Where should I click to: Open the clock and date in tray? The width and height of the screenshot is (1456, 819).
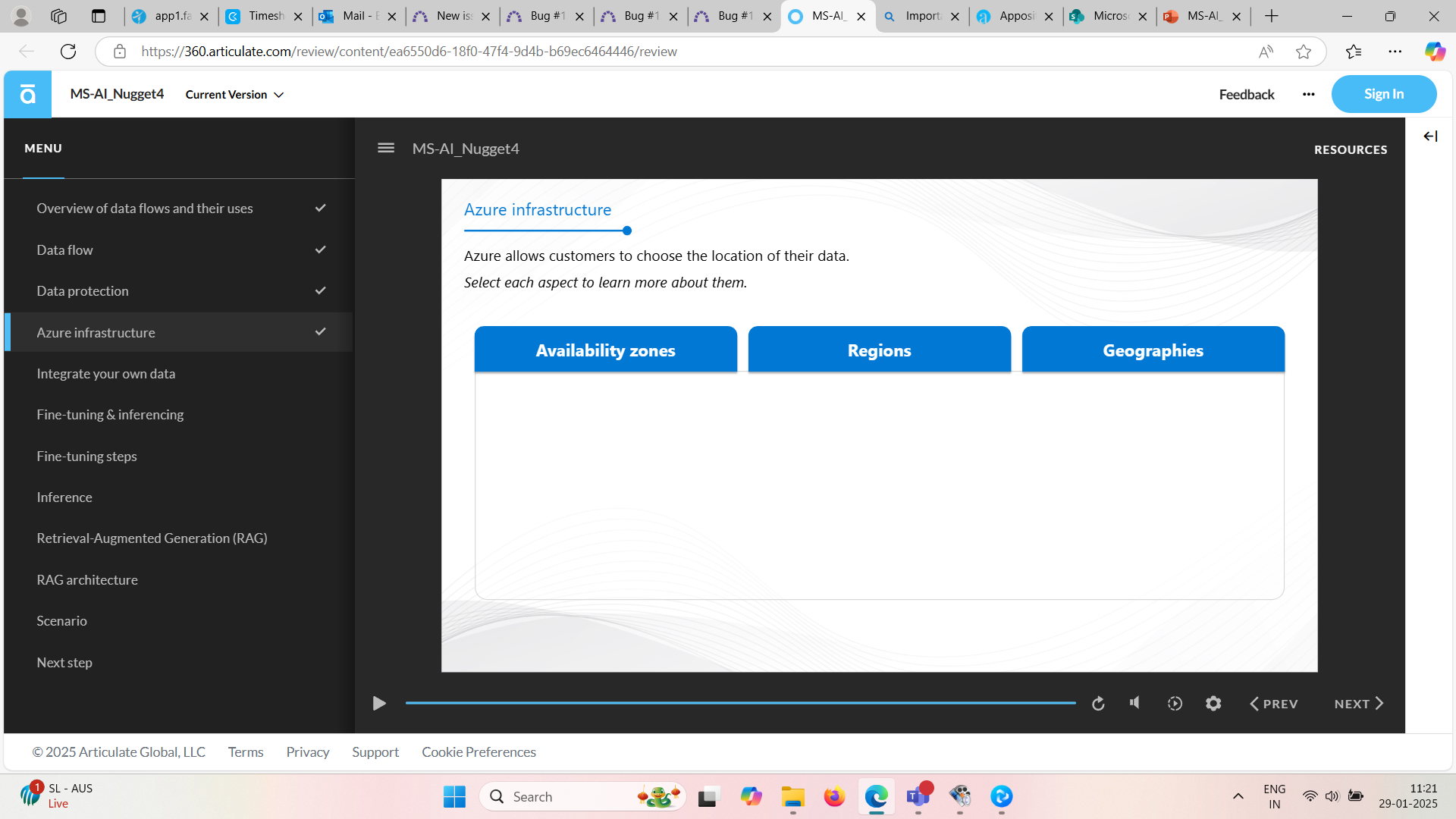pyautogui.click(x=1408, y=796)
